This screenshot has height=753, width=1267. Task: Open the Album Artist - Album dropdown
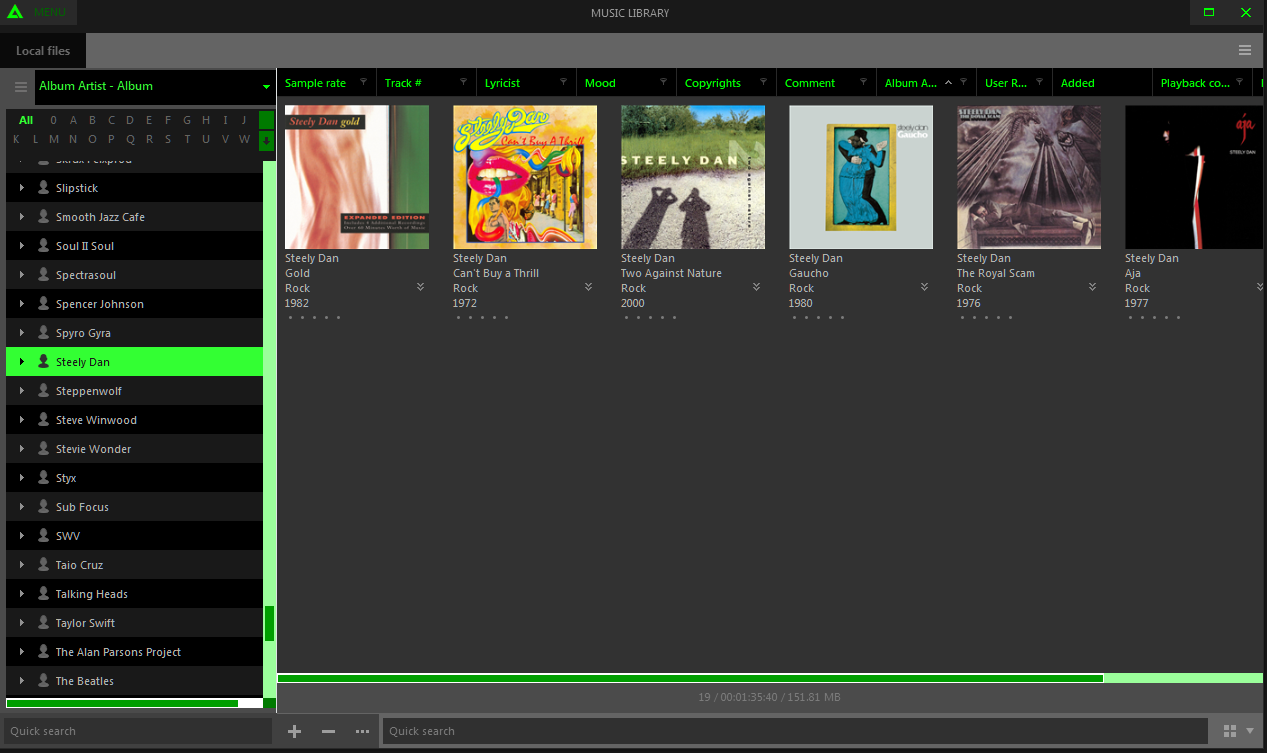155,86
